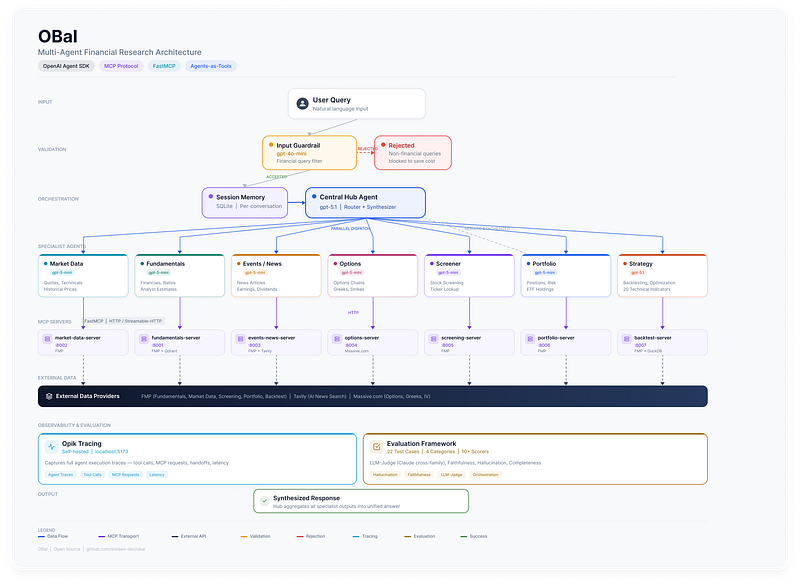Click the user avatar icon in User Query
The image size is (800, 584).
[303, 104]
